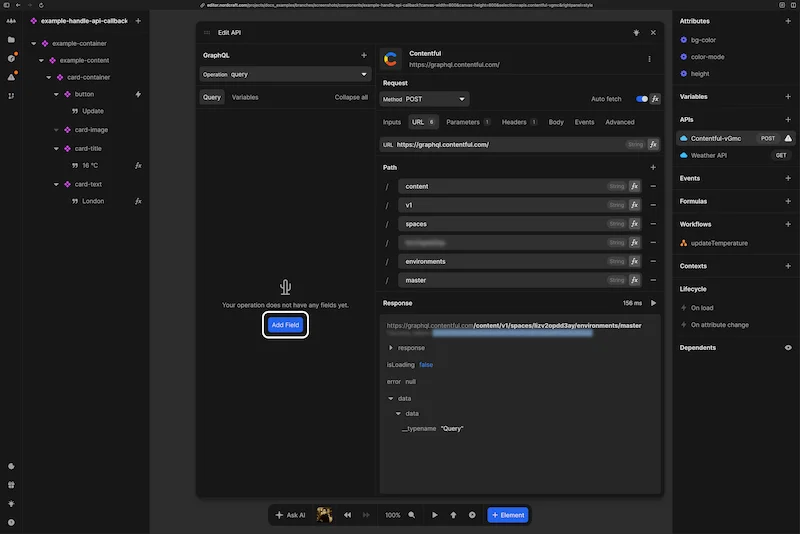
Task: Open formula for environments path segment
Action: (x=634, y=262)
